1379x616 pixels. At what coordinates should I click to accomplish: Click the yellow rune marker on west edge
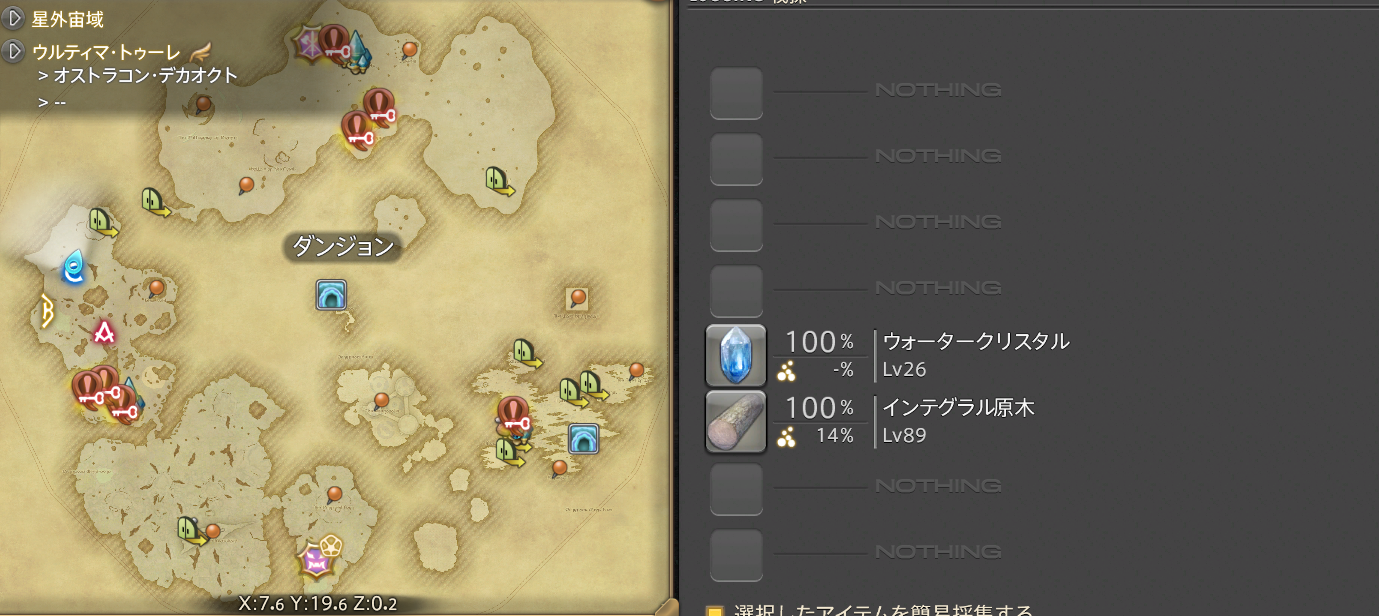tap(46, 312)
